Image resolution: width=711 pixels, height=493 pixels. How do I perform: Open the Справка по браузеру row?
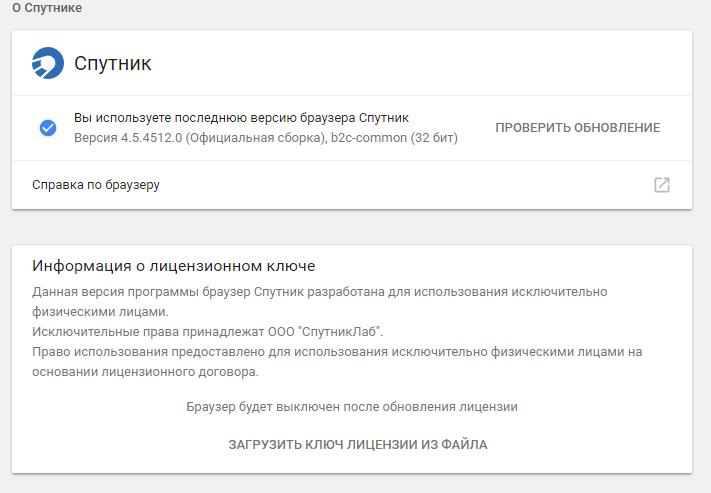(352, 185)
